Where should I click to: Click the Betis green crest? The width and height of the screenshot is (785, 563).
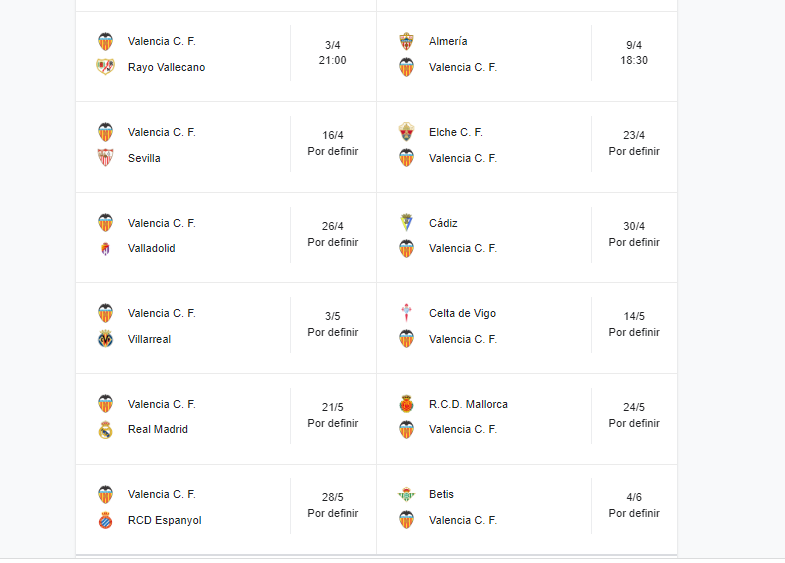pyautogui.click(x=407, y=494)
